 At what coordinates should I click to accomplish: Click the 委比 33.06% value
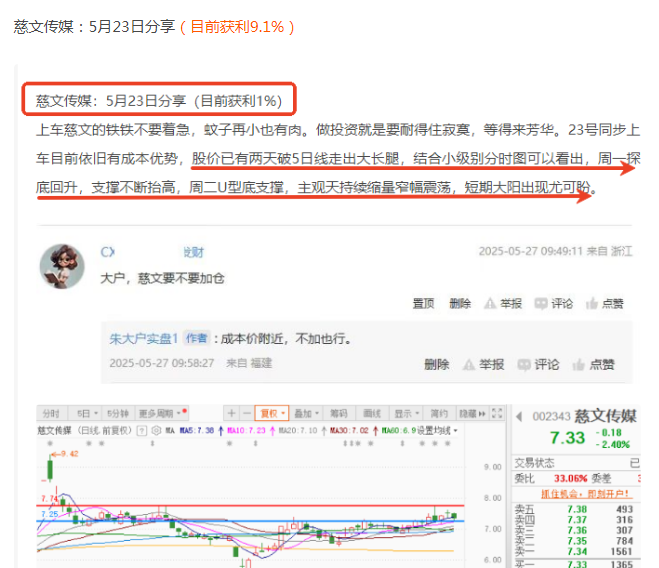570,478
